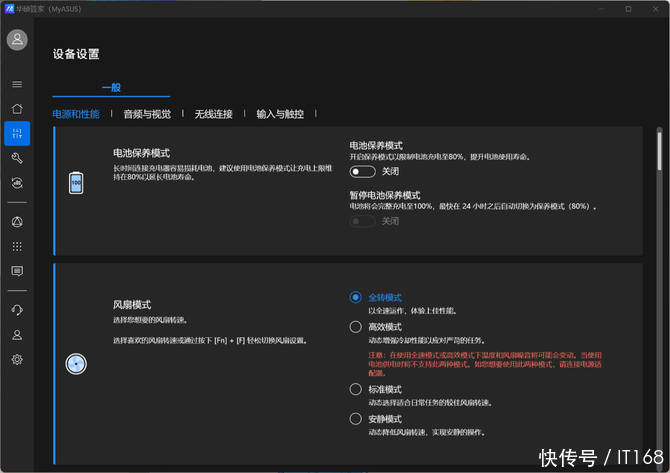Screen dimensions: 670x473
Task: Switch to the 音频与视觉 tab
Action: 147,114
